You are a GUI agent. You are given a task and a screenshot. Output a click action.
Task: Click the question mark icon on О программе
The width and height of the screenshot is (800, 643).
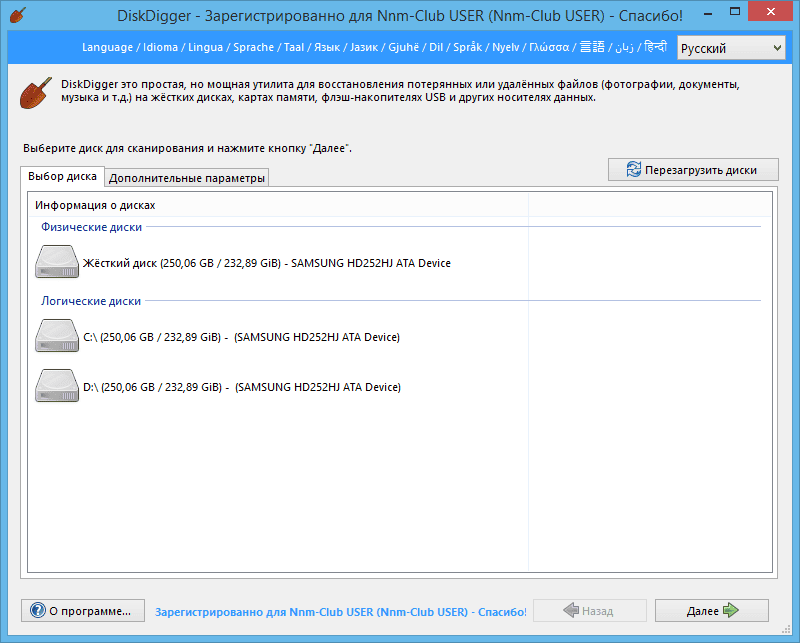(x=38, y=611)
